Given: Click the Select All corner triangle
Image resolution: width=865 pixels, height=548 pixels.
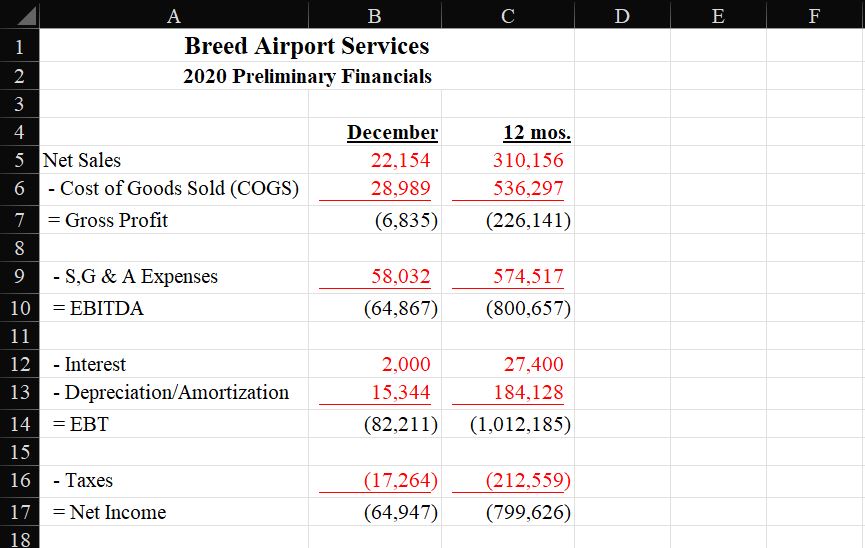Looking at the screenshot, I should tap(21, 15).
